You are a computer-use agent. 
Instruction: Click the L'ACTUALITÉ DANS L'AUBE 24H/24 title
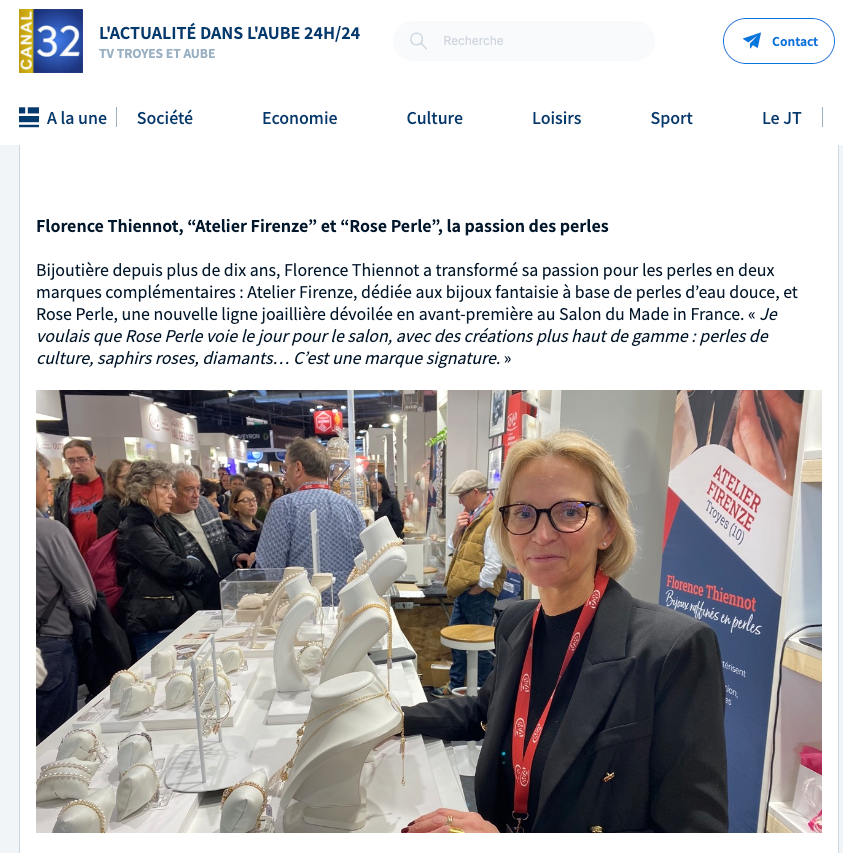[230, 33]
